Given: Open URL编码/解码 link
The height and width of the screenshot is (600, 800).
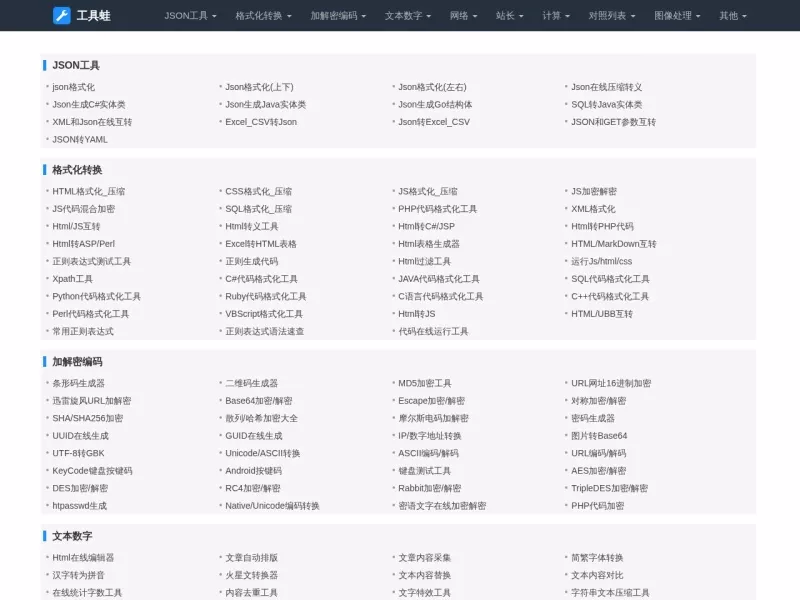Looking at the screenshot, I should coord(598,453).
